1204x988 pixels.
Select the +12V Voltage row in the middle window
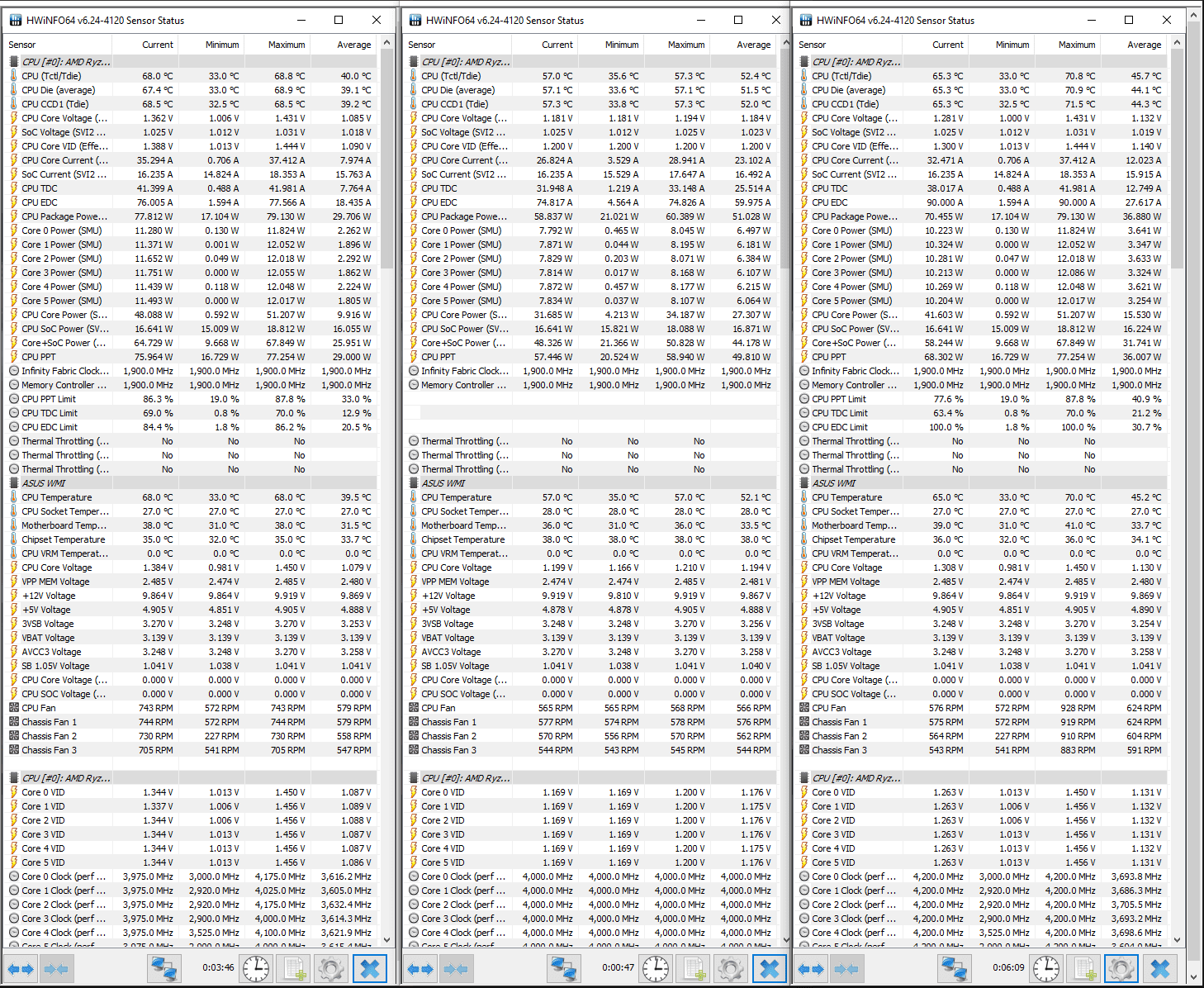[x=590, y=596]
